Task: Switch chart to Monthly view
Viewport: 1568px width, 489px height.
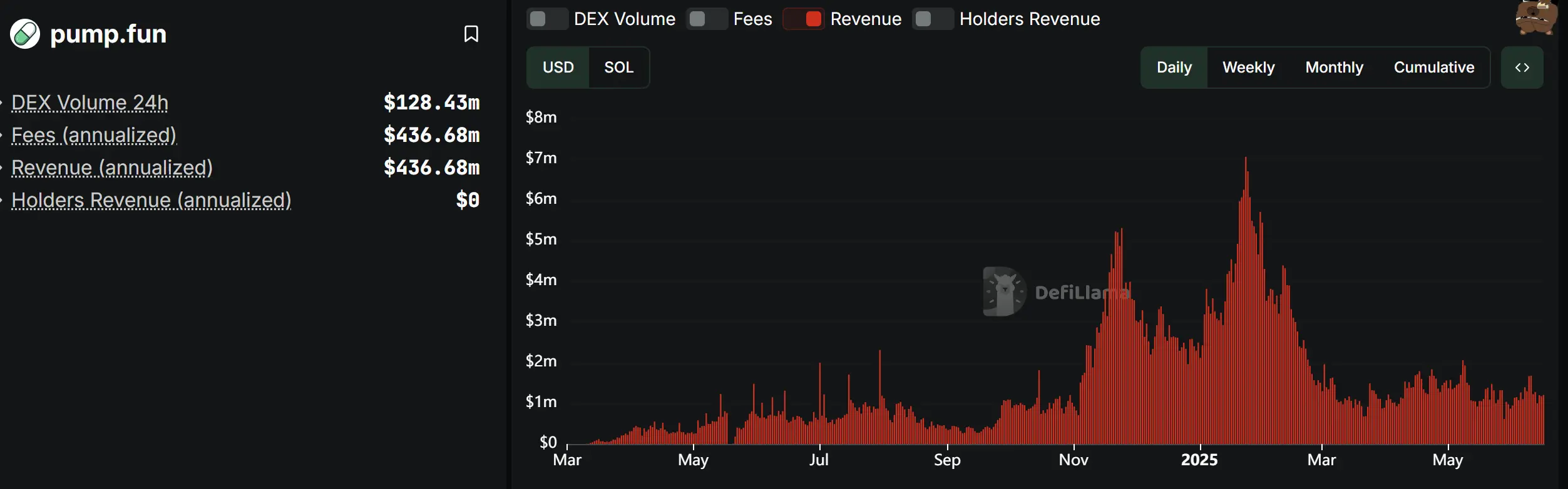Action: click(1334, 68)
